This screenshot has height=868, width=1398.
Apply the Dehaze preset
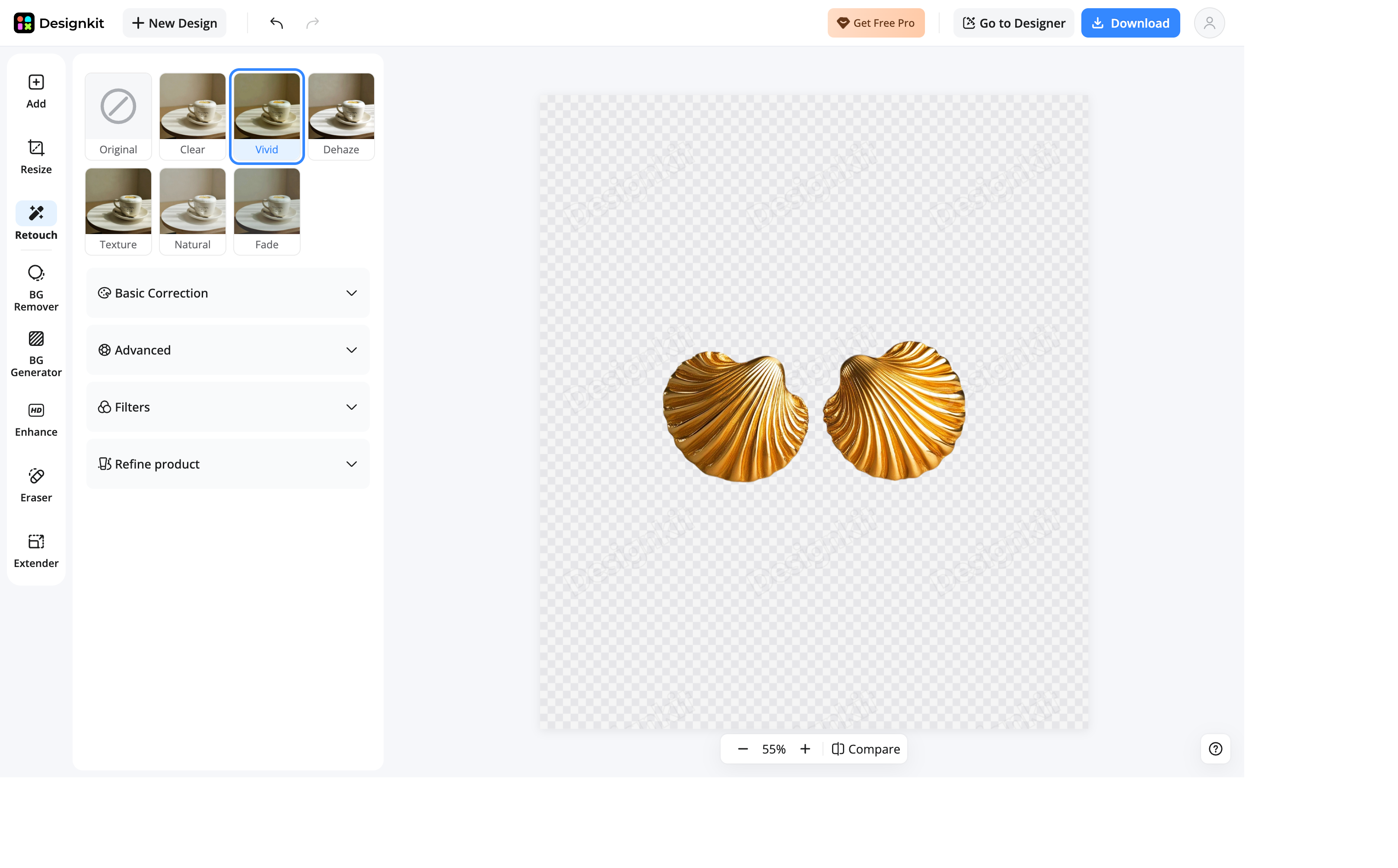(x=341, y=116)
